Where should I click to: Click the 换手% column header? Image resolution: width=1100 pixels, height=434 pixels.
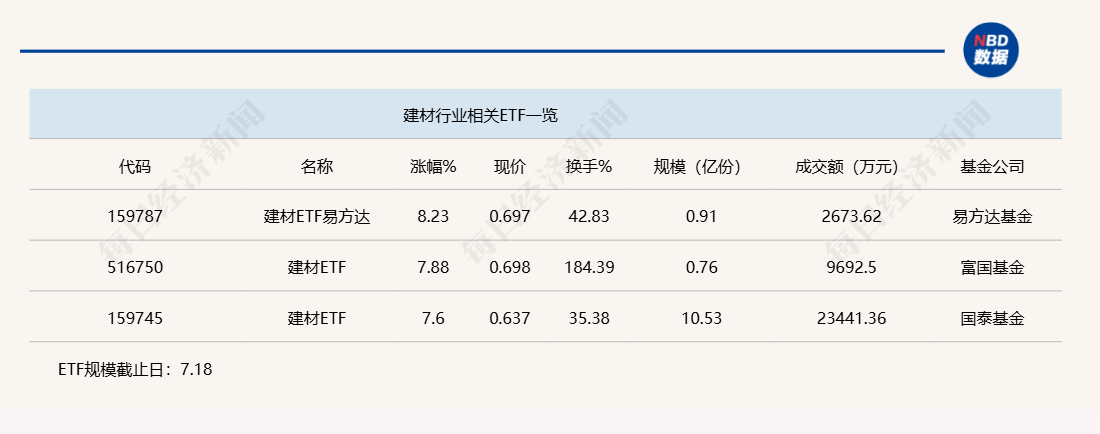(x=589, y=167)
